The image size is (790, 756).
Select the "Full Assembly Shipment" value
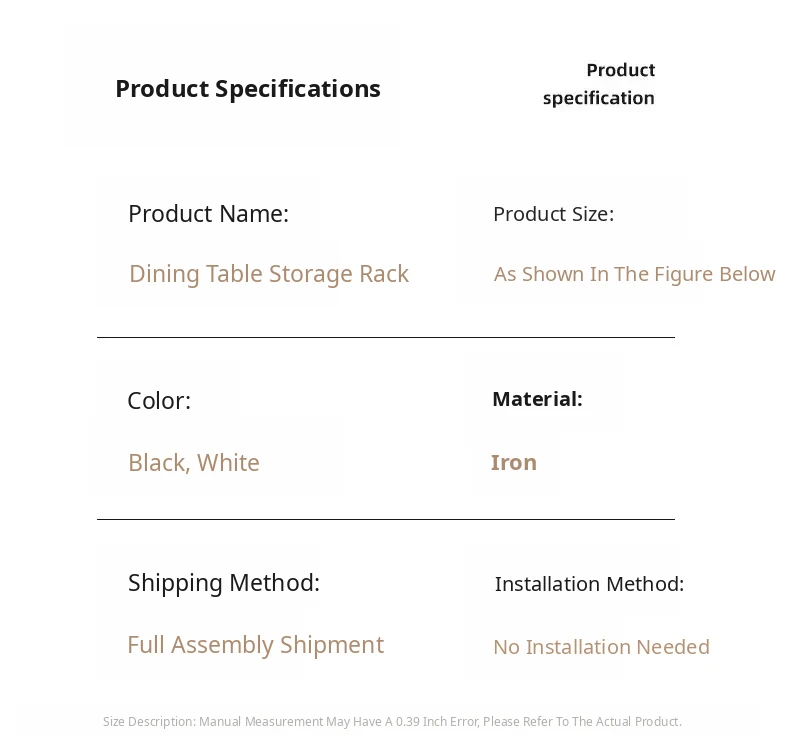point(255,645)
